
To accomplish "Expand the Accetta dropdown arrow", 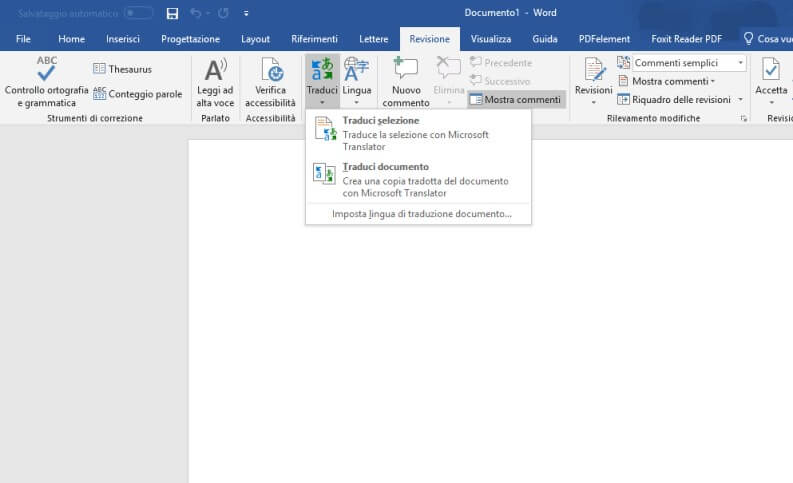I will [x=771, y=103].
